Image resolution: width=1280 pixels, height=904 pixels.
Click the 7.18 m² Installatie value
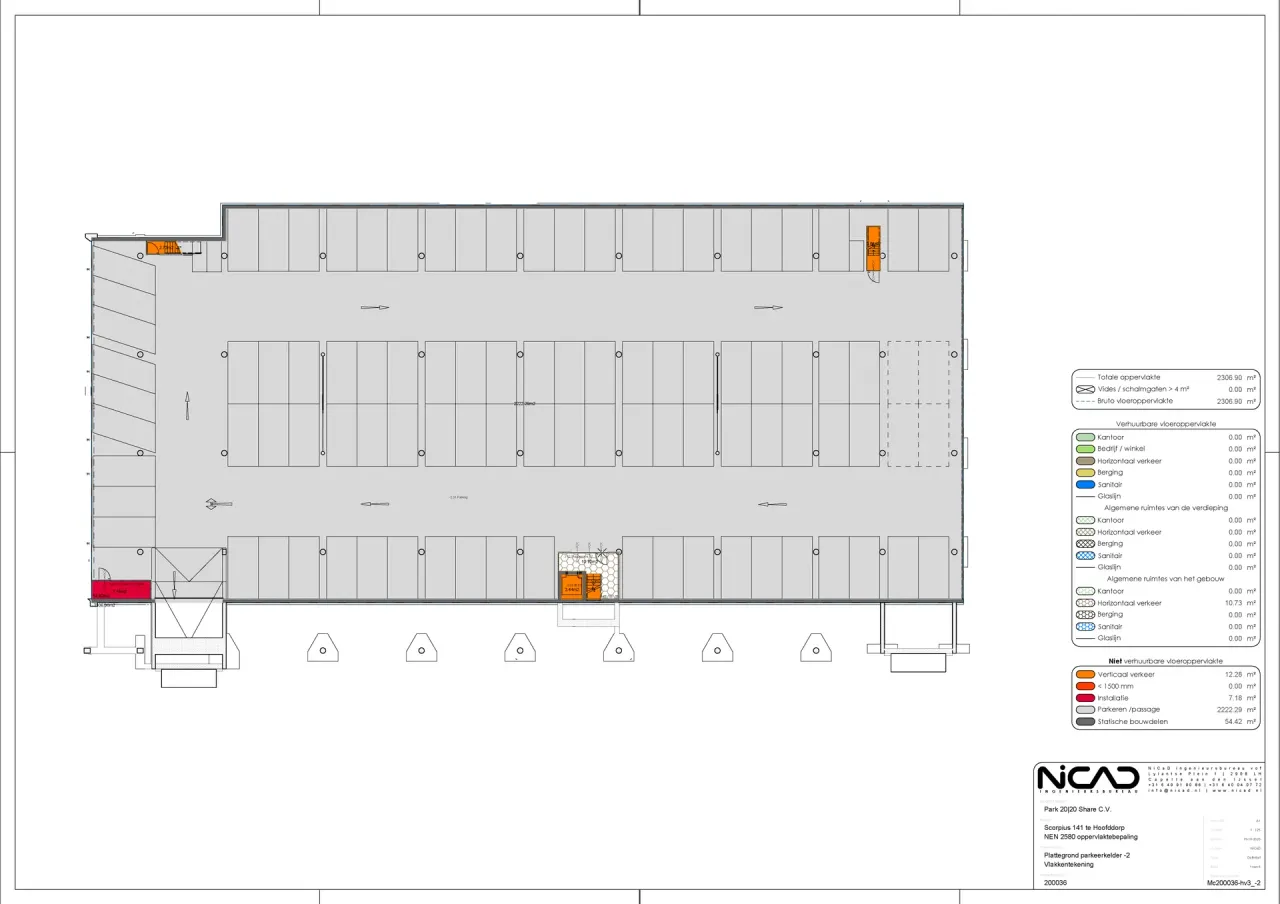tap(1236, 698)
